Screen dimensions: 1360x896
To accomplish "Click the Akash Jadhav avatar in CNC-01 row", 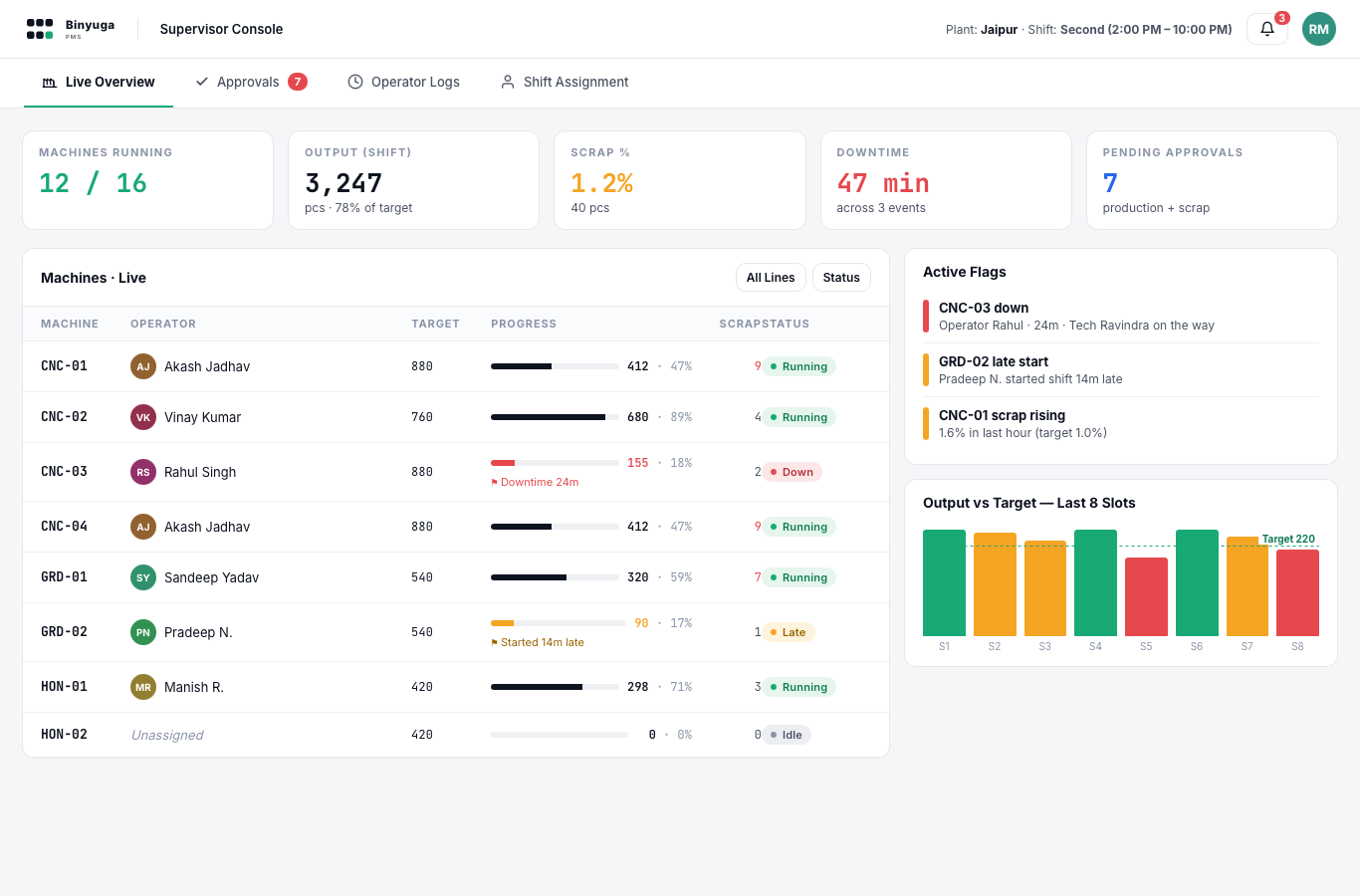I will pyautogui.click(x=143, y=366).
